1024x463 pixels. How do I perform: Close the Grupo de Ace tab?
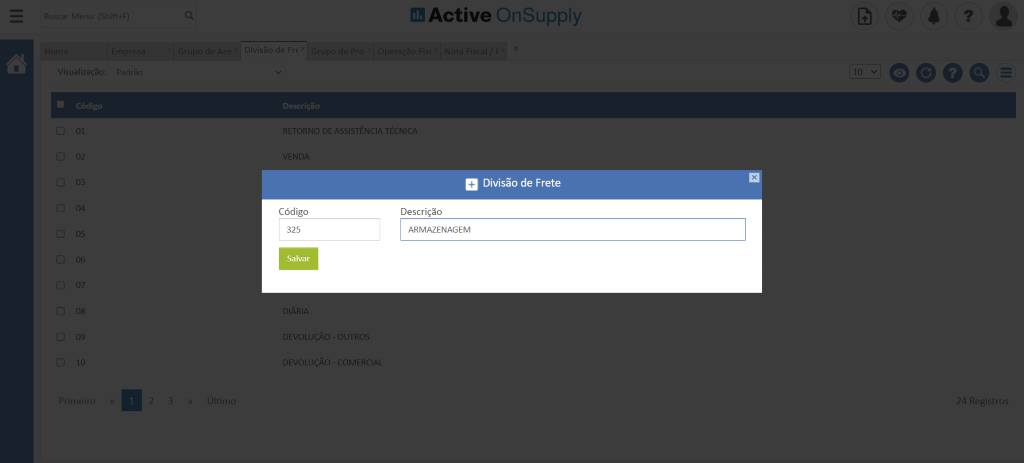(236, 50)
